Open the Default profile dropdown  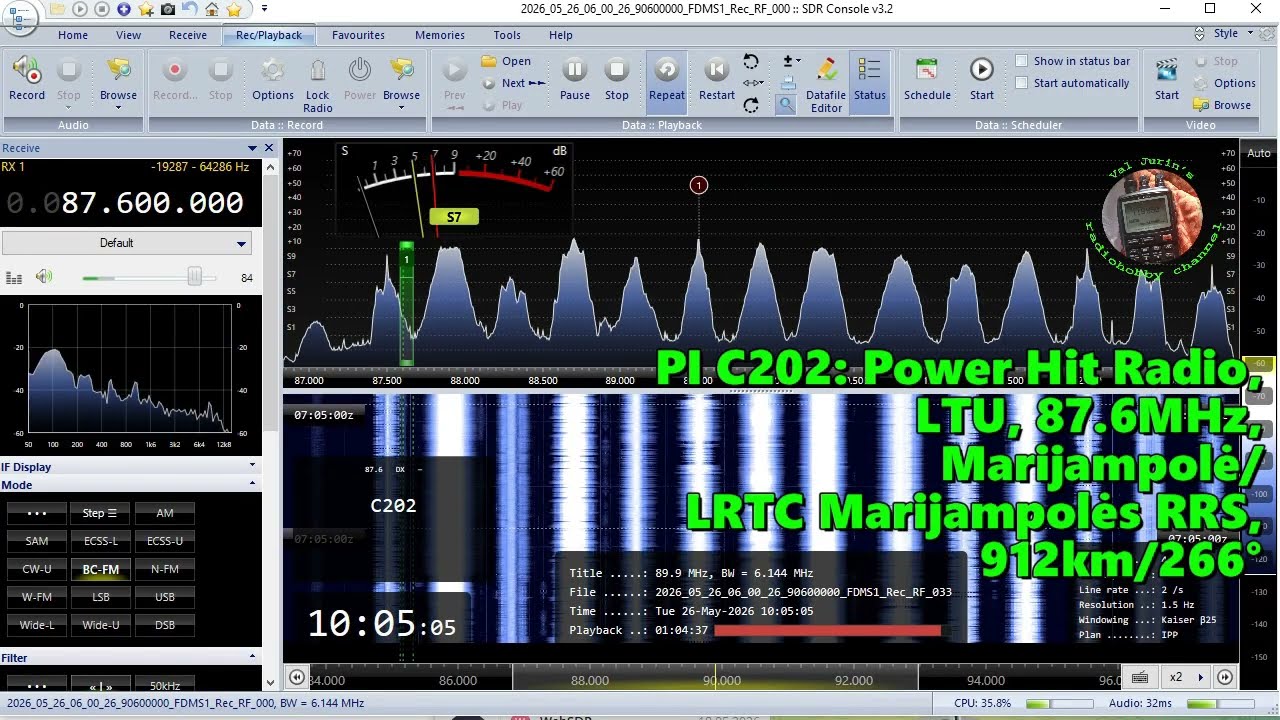(126, 243)
